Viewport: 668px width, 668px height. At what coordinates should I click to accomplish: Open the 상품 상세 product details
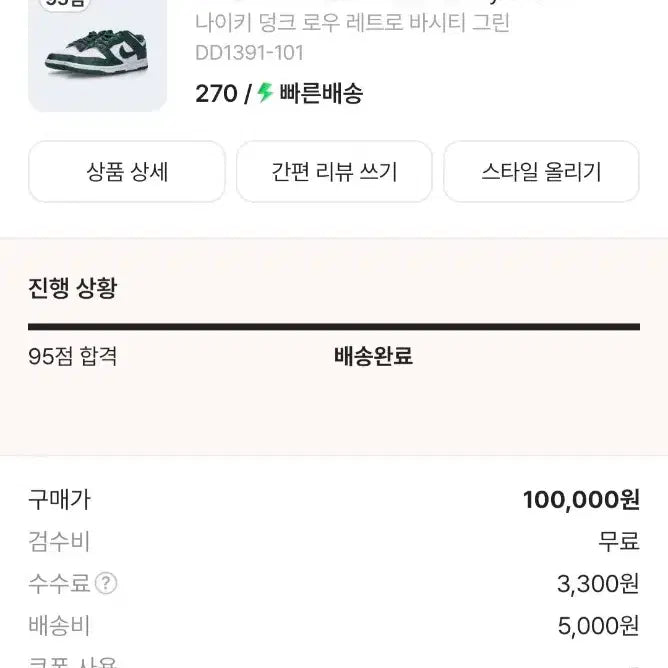[x=127, y=172]
